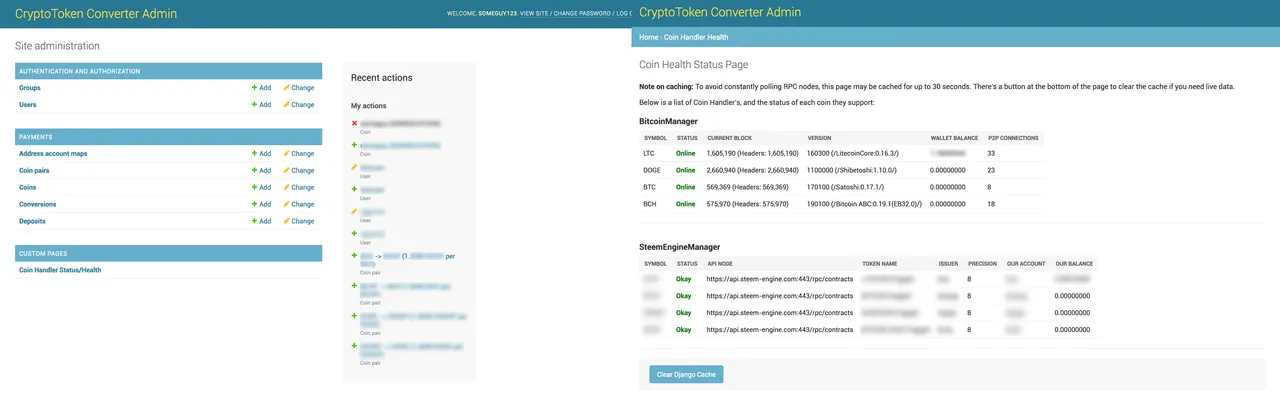1280x411 pixels.
Task: Add a new User
Action: [x=261, y=104]
